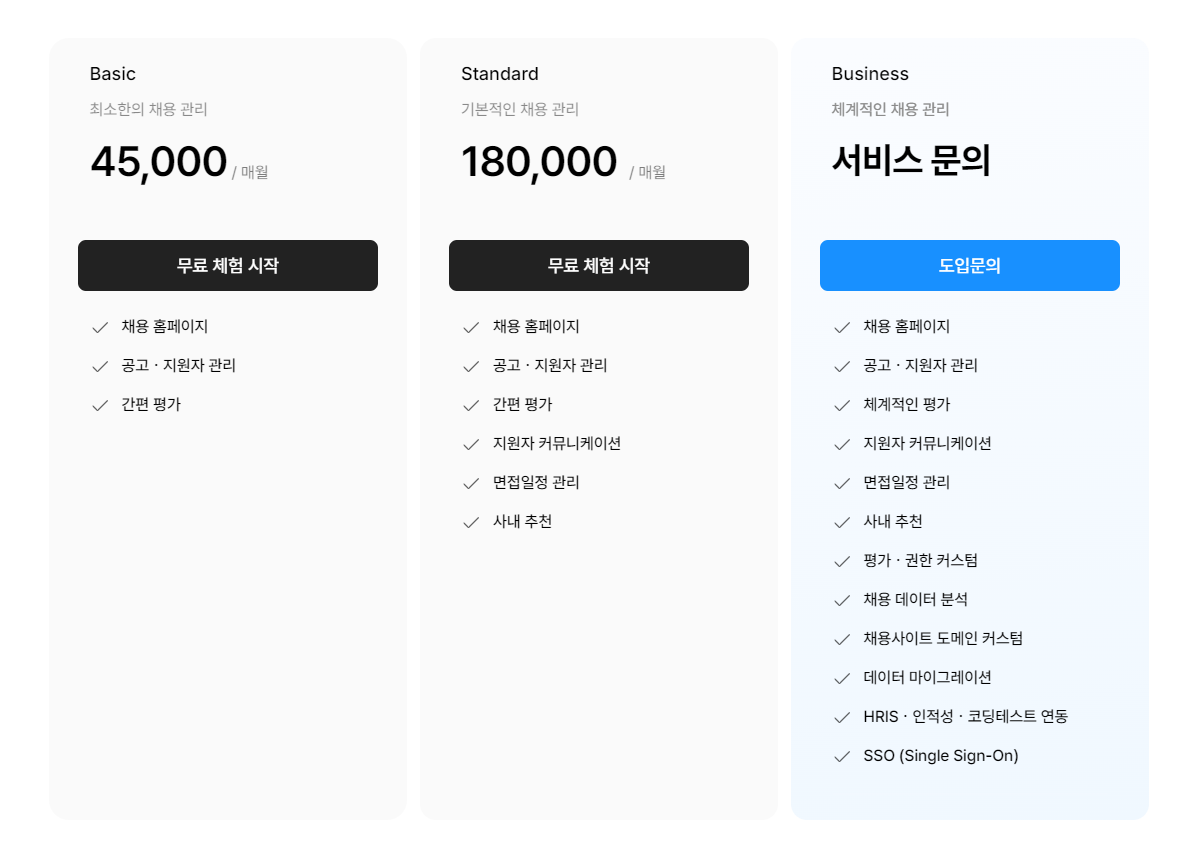The image size is (1192, 841).
Task: Select the checkmark next to 채용 데이터 분석
Action: pos(841,599)
